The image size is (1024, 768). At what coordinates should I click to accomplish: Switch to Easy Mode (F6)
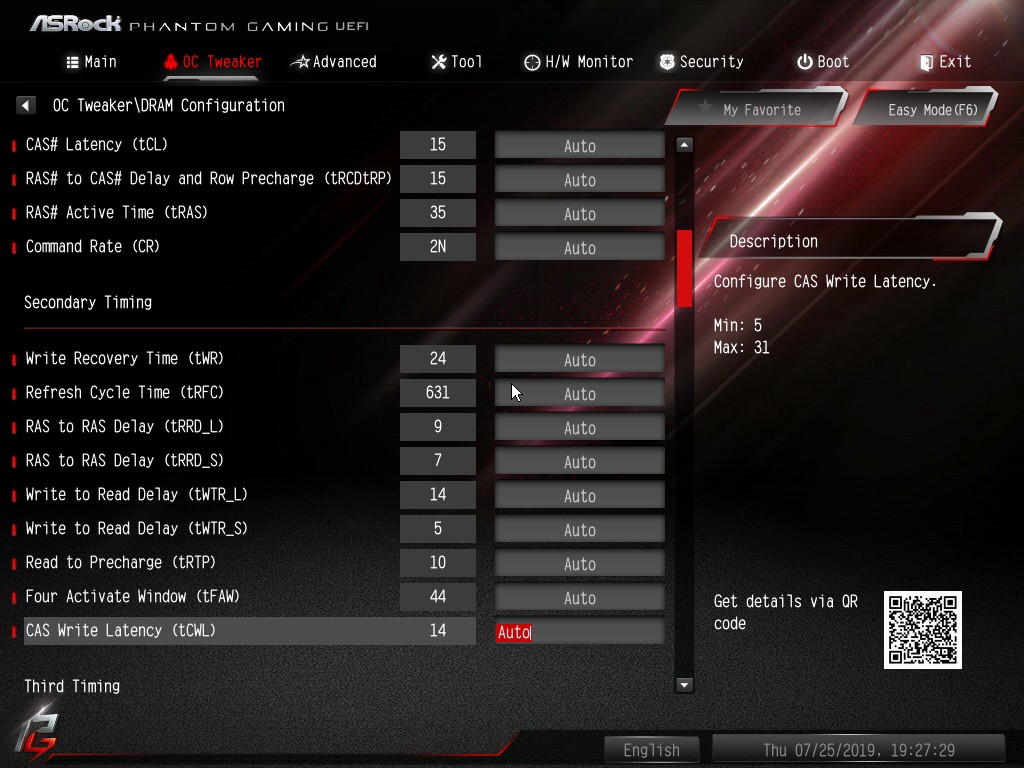(927, 109)
